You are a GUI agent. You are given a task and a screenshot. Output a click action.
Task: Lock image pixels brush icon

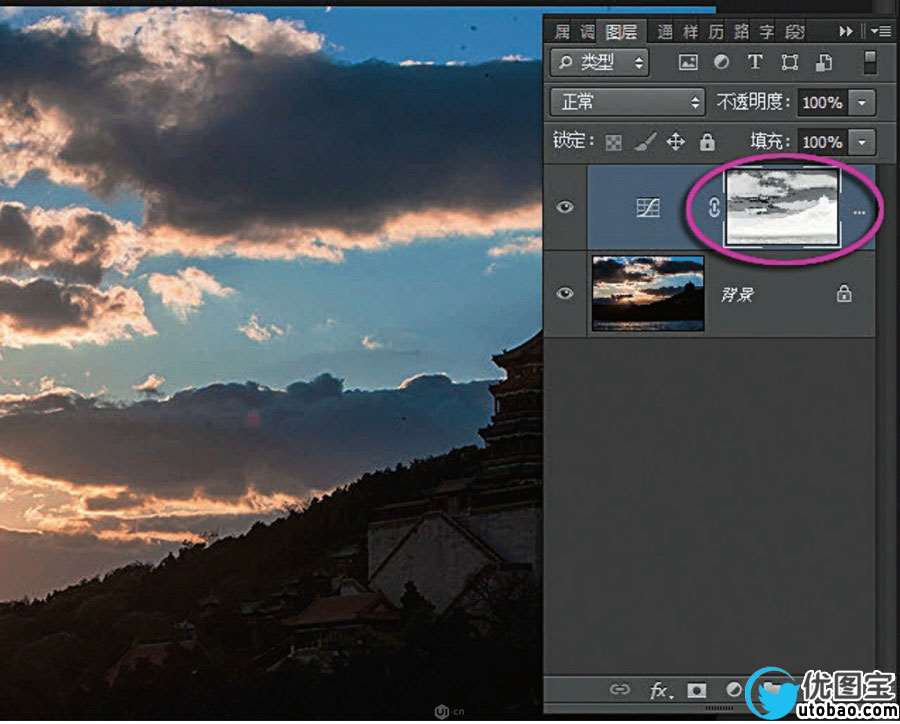[645, 142]
